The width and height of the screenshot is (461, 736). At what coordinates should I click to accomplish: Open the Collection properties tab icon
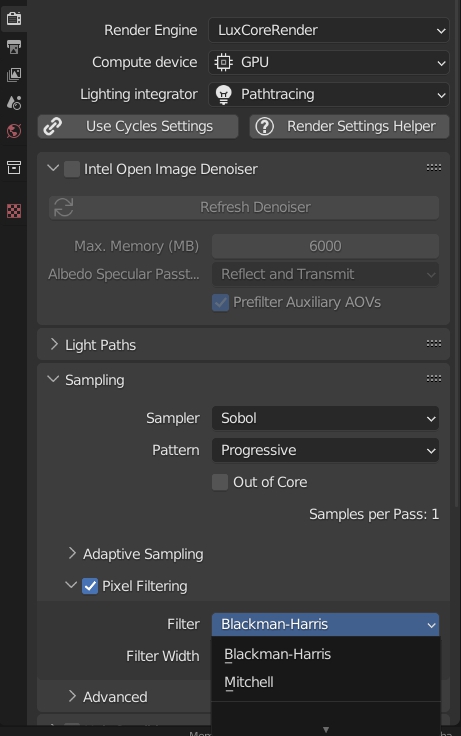14,167
